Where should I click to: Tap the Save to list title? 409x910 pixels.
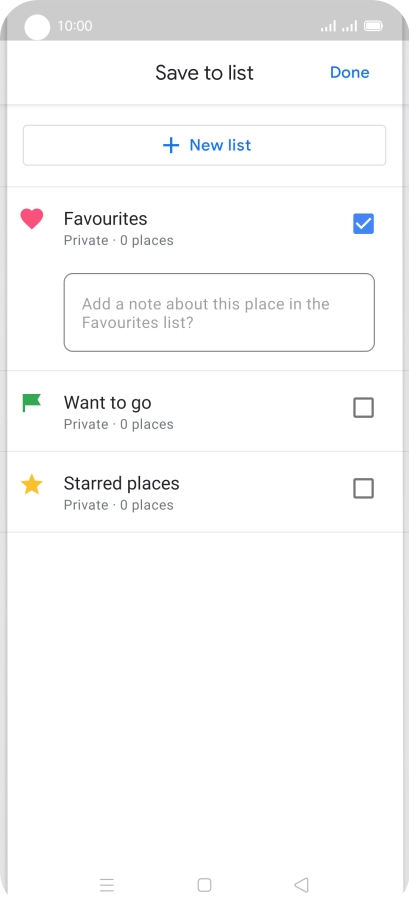point(204,73)
